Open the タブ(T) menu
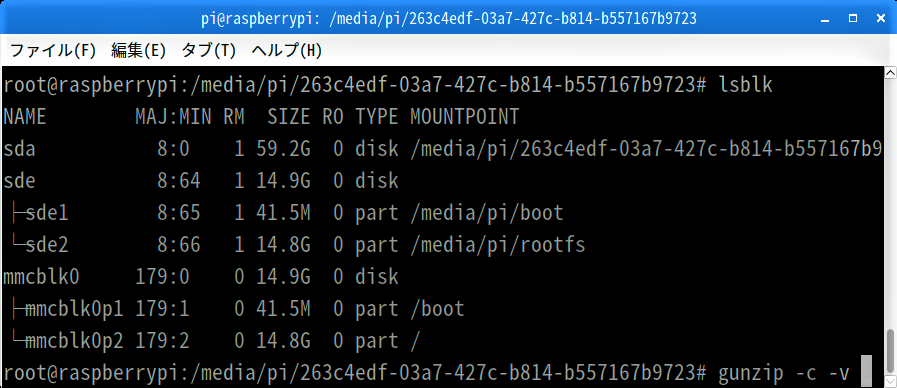This screenshot has height=388, width=897. tap(208, 51)
